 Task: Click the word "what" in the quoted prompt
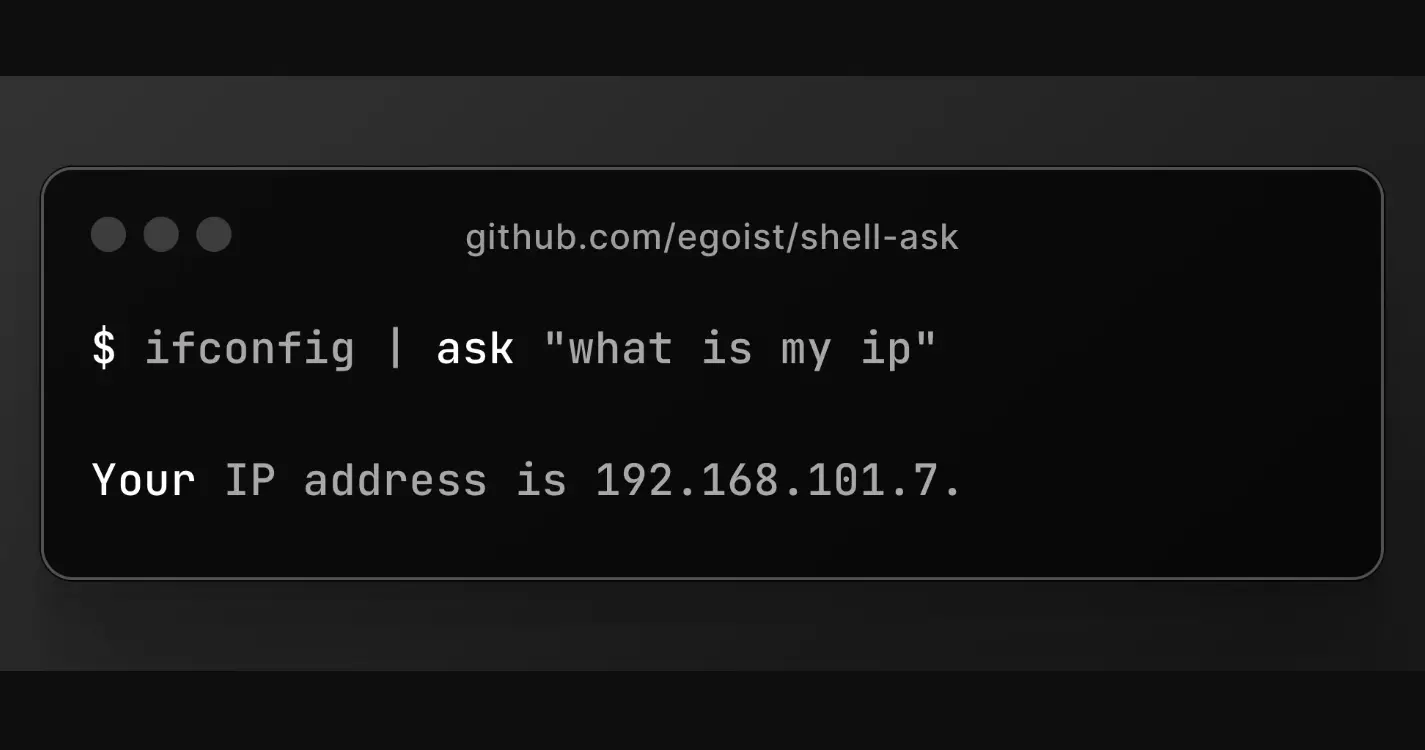click(x=620, y=349)
